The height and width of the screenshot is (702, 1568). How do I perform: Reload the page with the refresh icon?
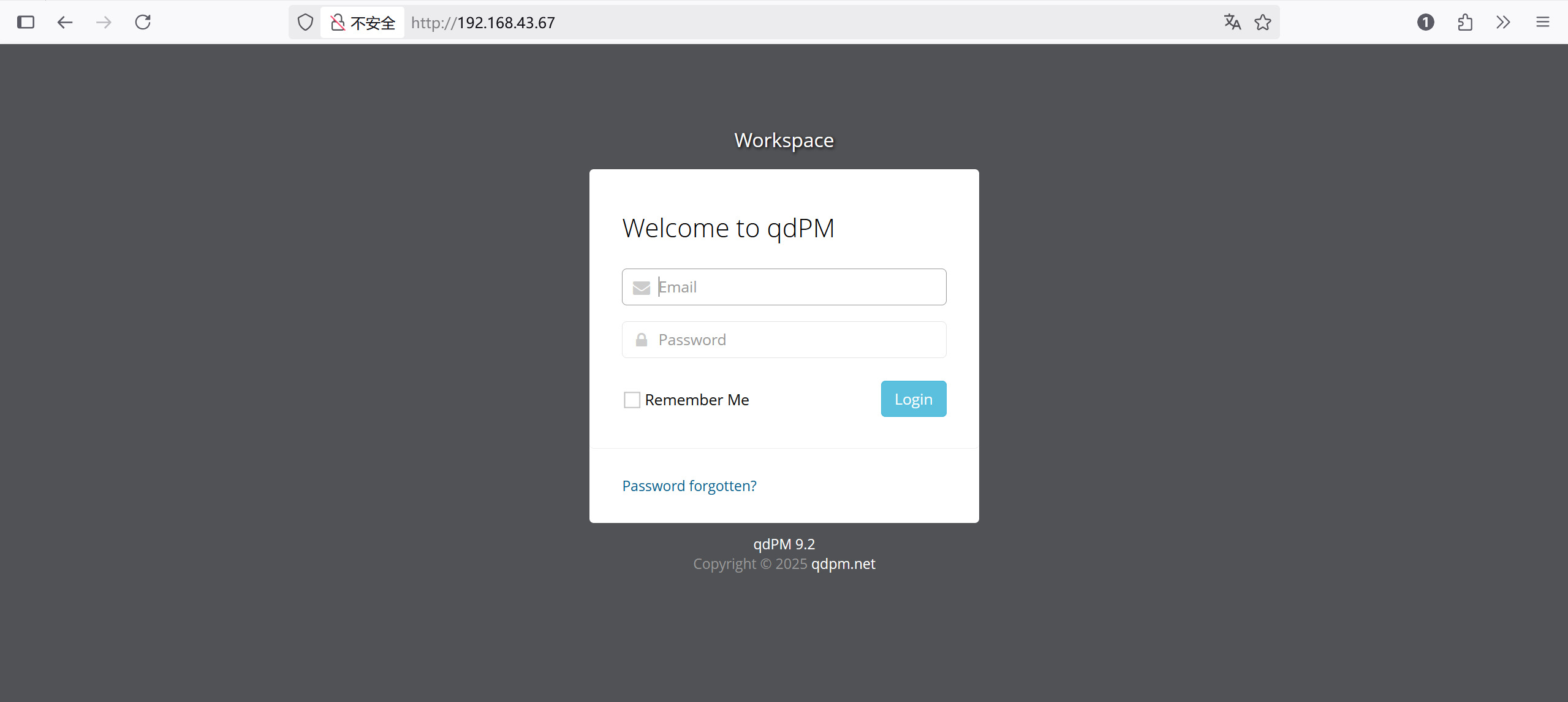(x=143, y=23)
